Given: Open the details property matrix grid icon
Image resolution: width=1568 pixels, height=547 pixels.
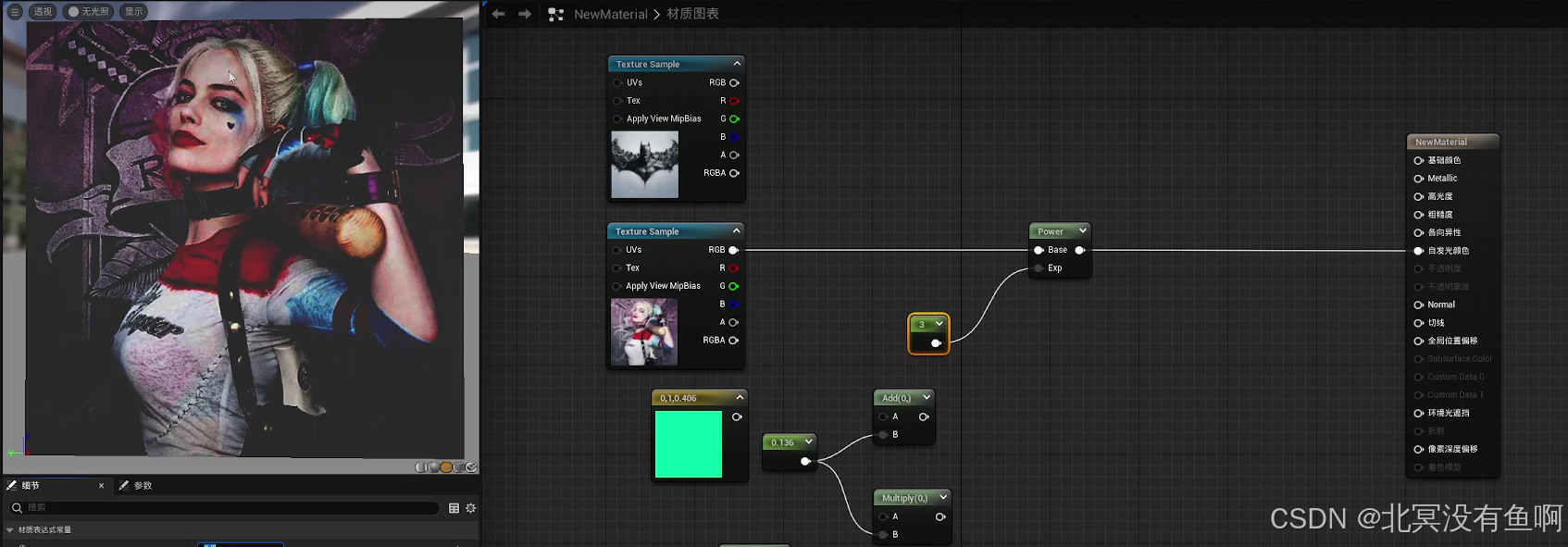Looking at the screenshot, I should click(454, 508).
